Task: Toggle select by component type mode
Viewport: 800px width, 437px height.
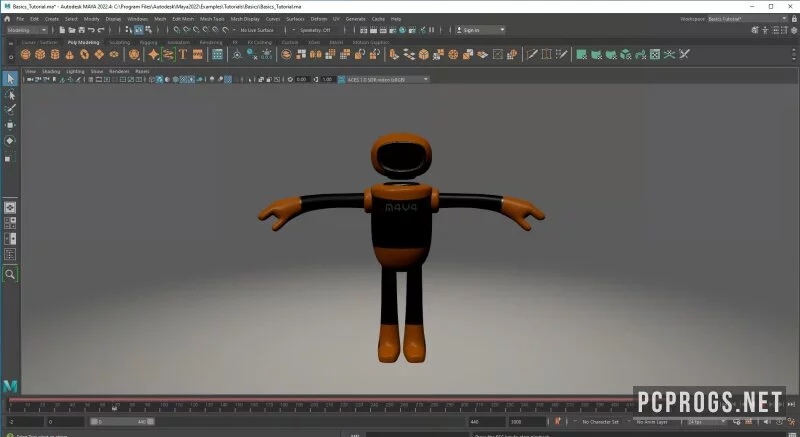Action: 148,30
